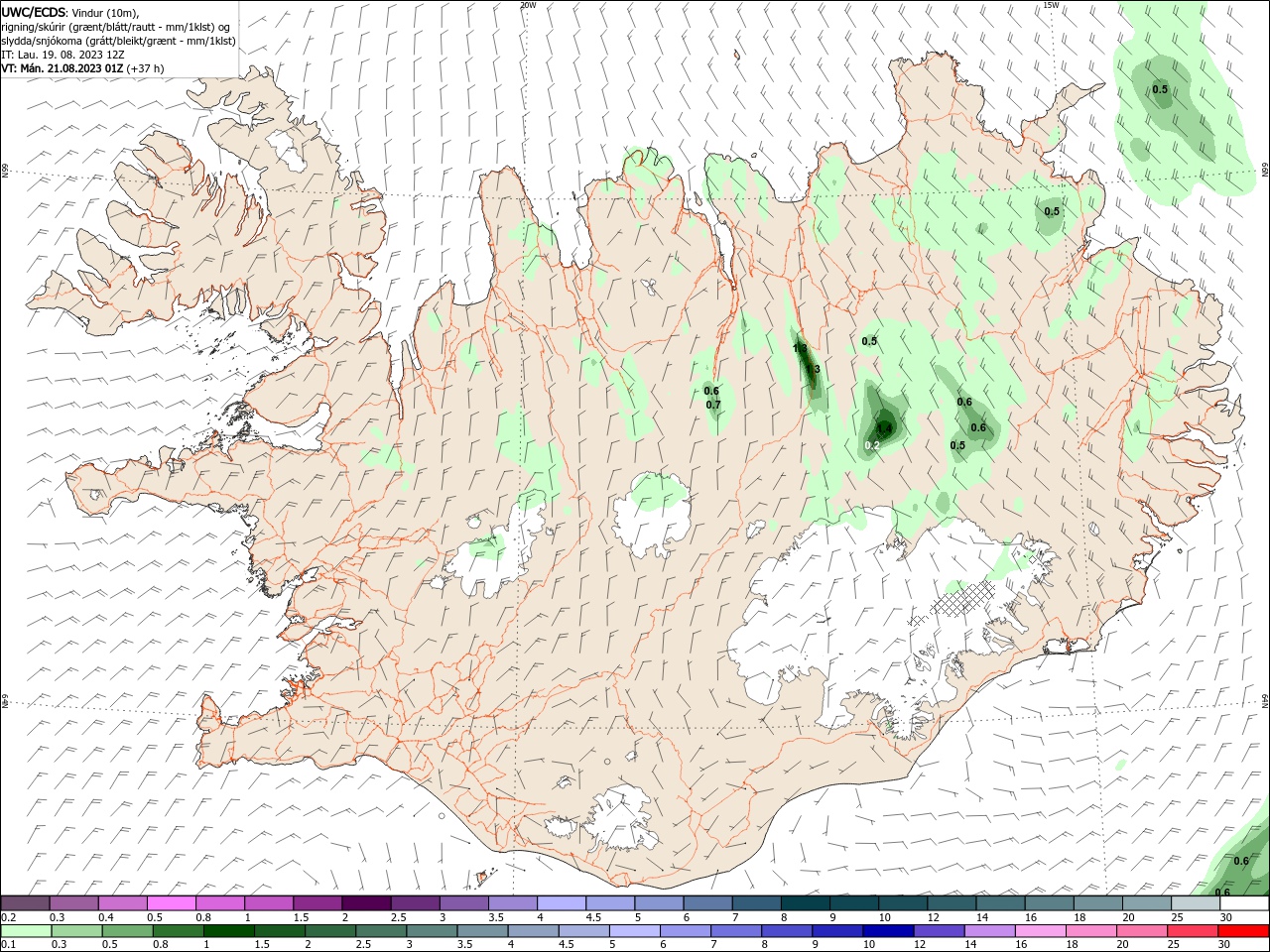Click the '0.2' value beside the dark green cell

point(872,445)
